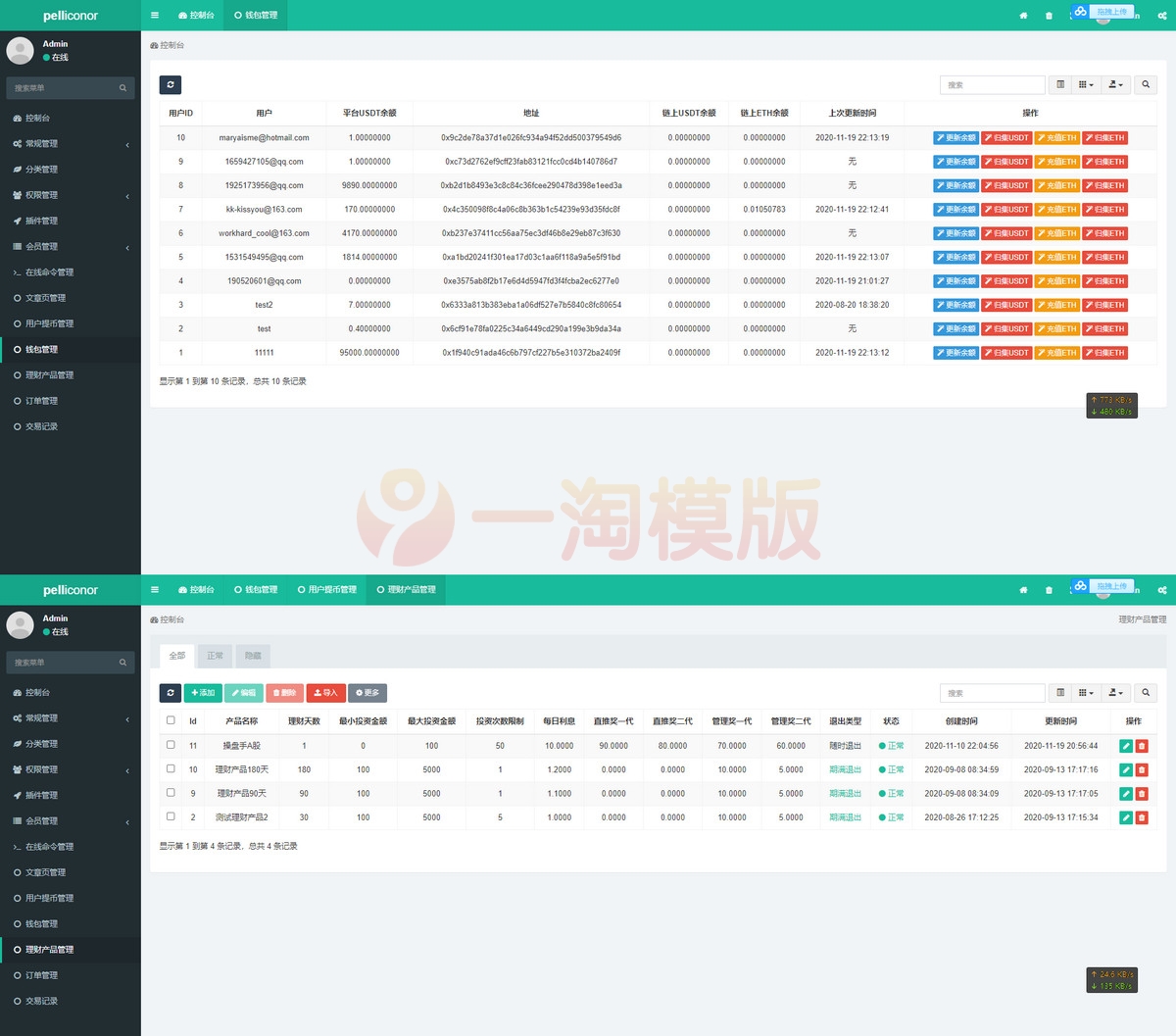1176x1036 pixels.
Task: Click 更新余额 for user maryaisme@hotmail.com
Action: (955, 138)
